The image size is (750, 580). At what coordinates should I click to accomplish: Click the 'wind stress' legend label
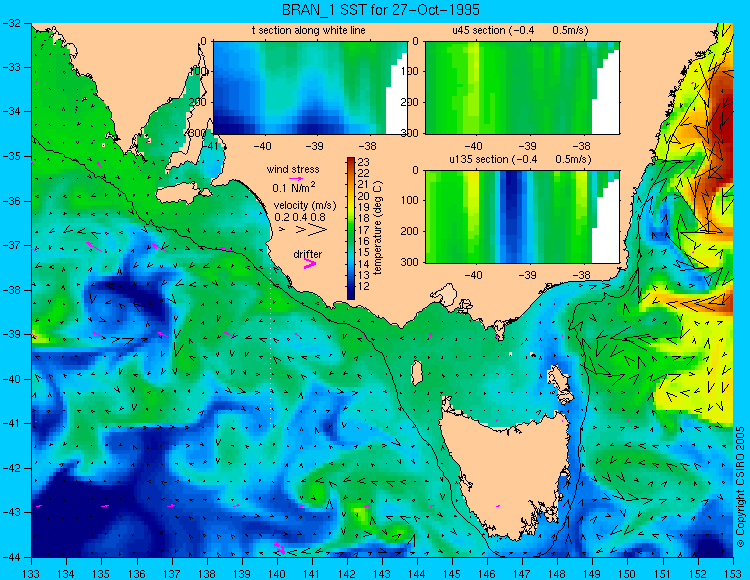293,169
